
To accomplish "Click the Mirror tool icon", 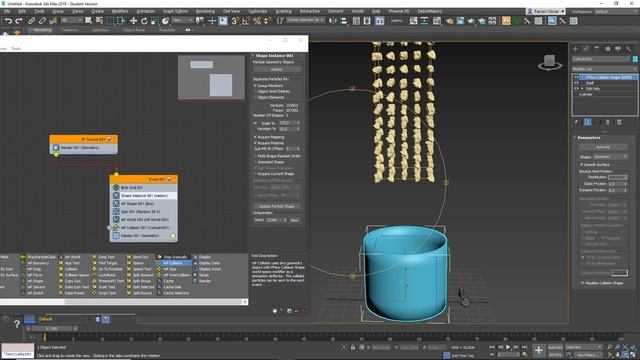I will coord(333,21).
